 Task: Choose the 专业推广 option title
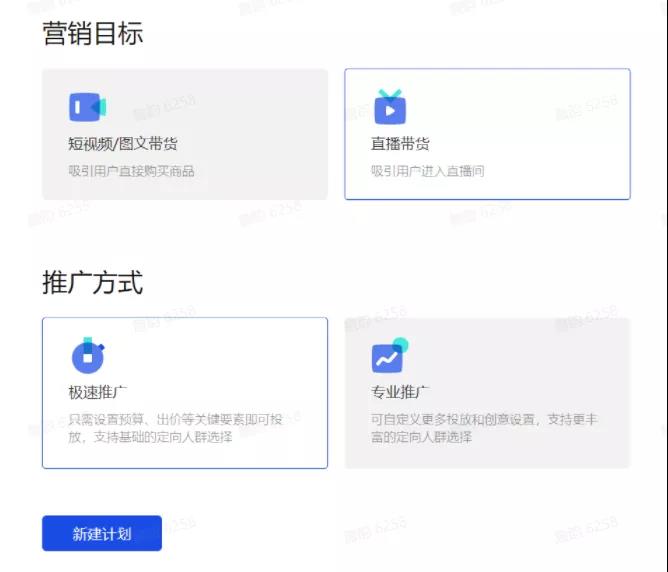click(x=400, y=392)
